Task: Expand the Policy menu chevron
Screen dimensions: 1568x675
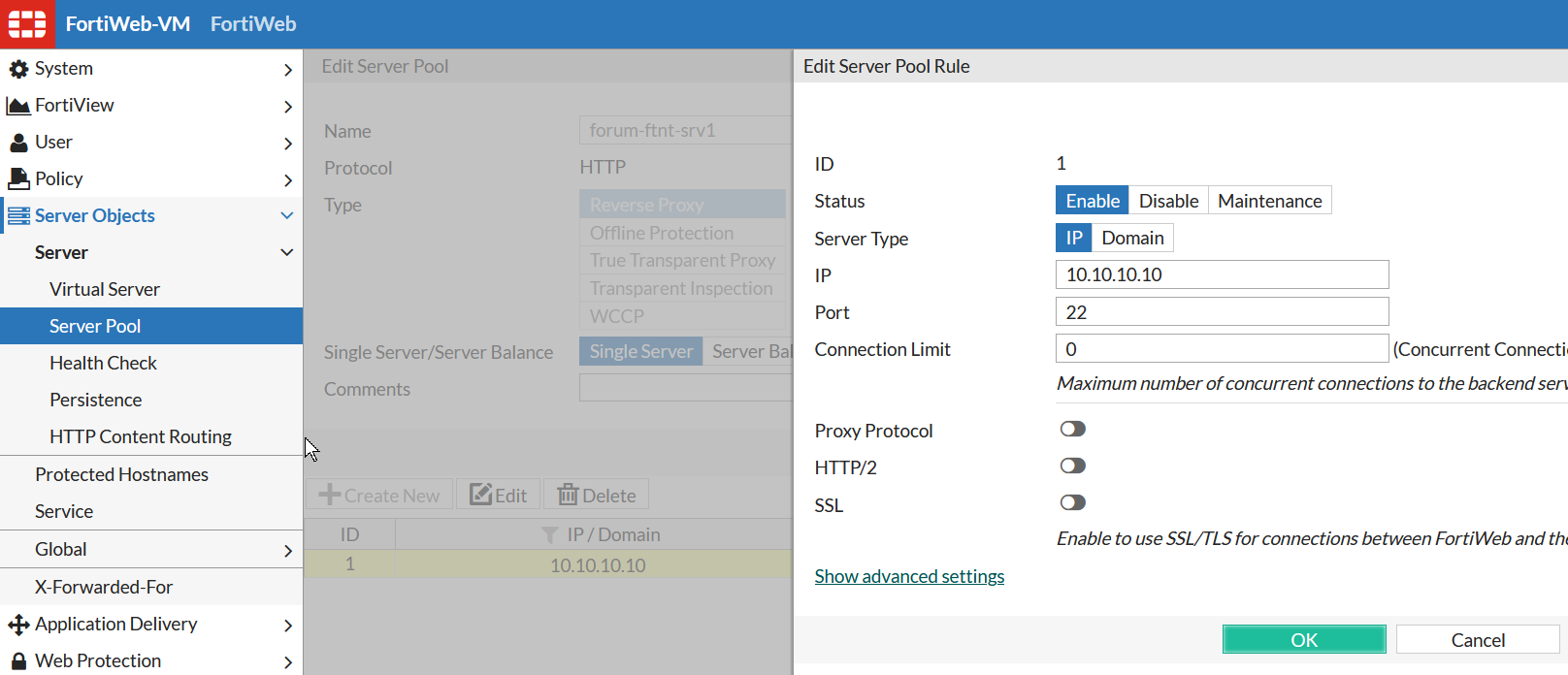Action: click(x=287, y=180)
